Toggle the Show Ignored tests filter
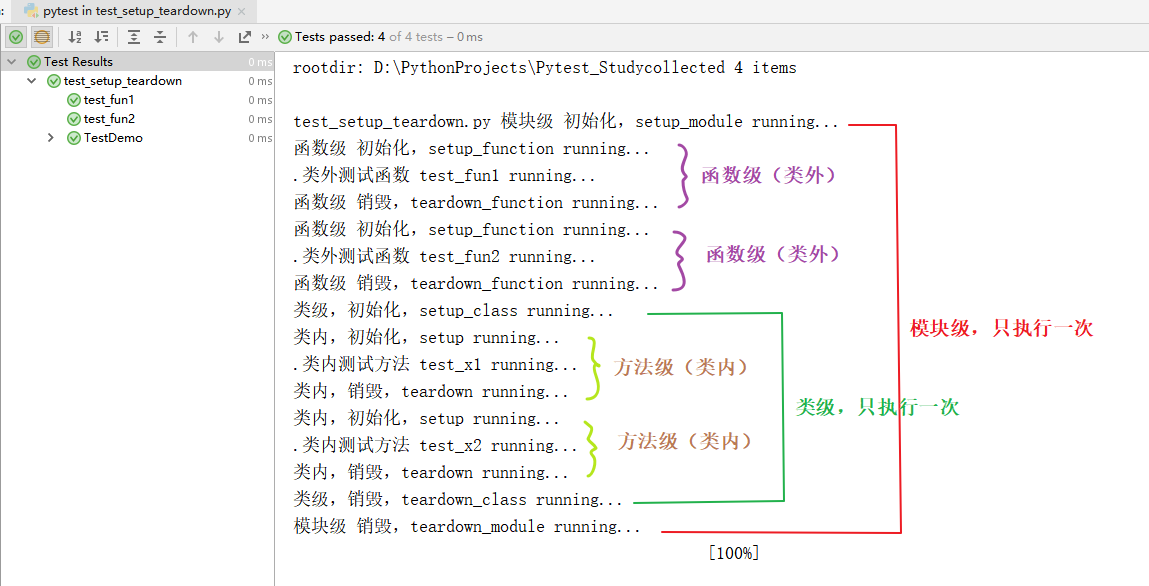Screen dimensions: 1149x586 point(42,37)
